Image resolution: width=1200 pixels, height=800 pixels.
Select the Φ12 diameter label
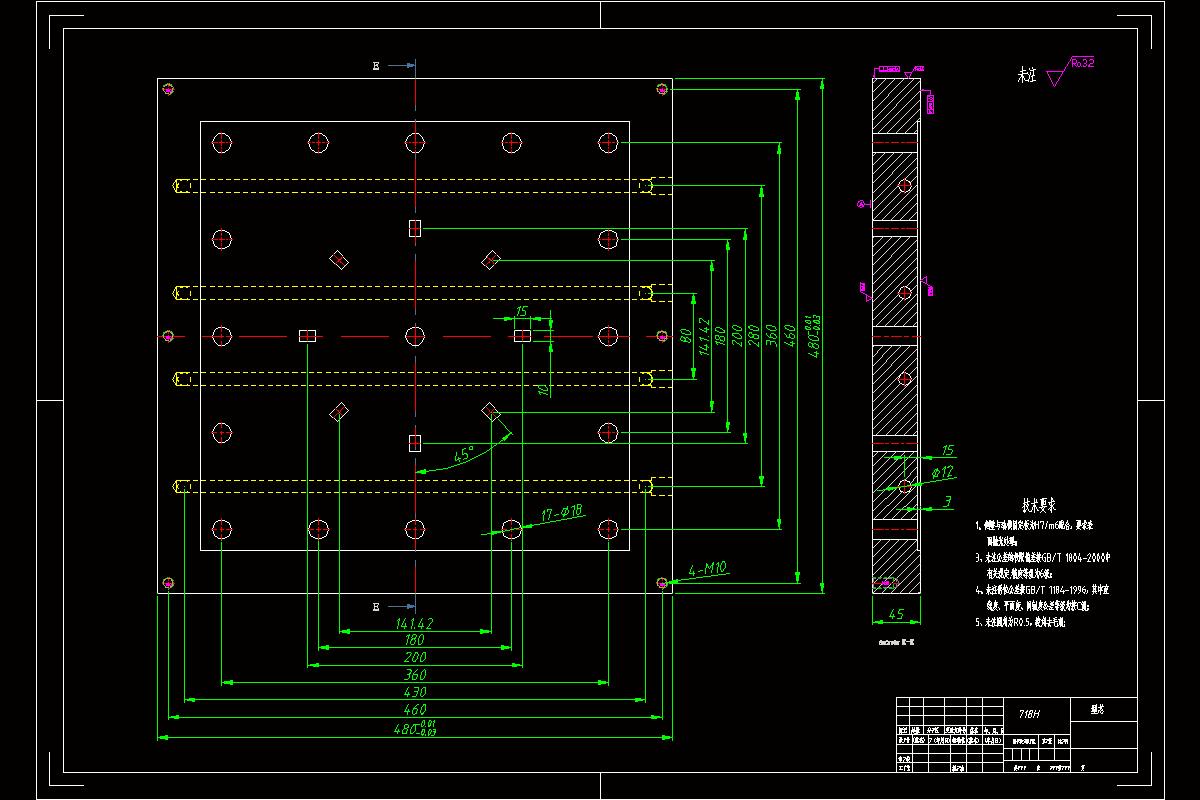(943, 471)
